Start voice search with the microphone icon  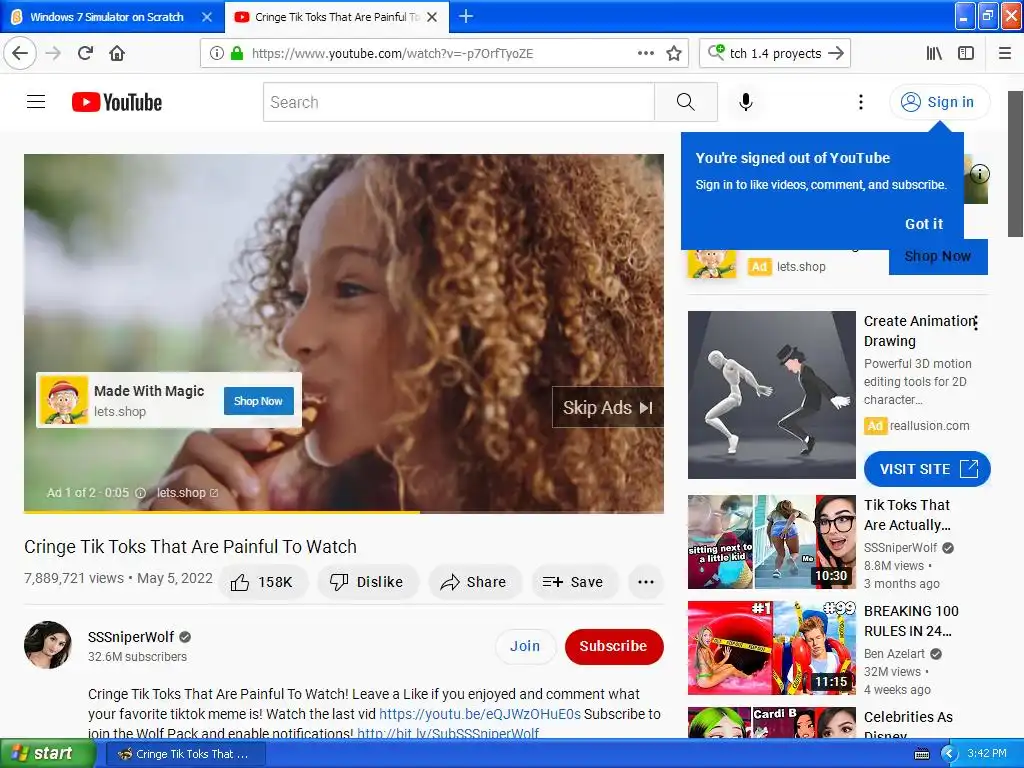pyautogui.click(x=746, y=102)
